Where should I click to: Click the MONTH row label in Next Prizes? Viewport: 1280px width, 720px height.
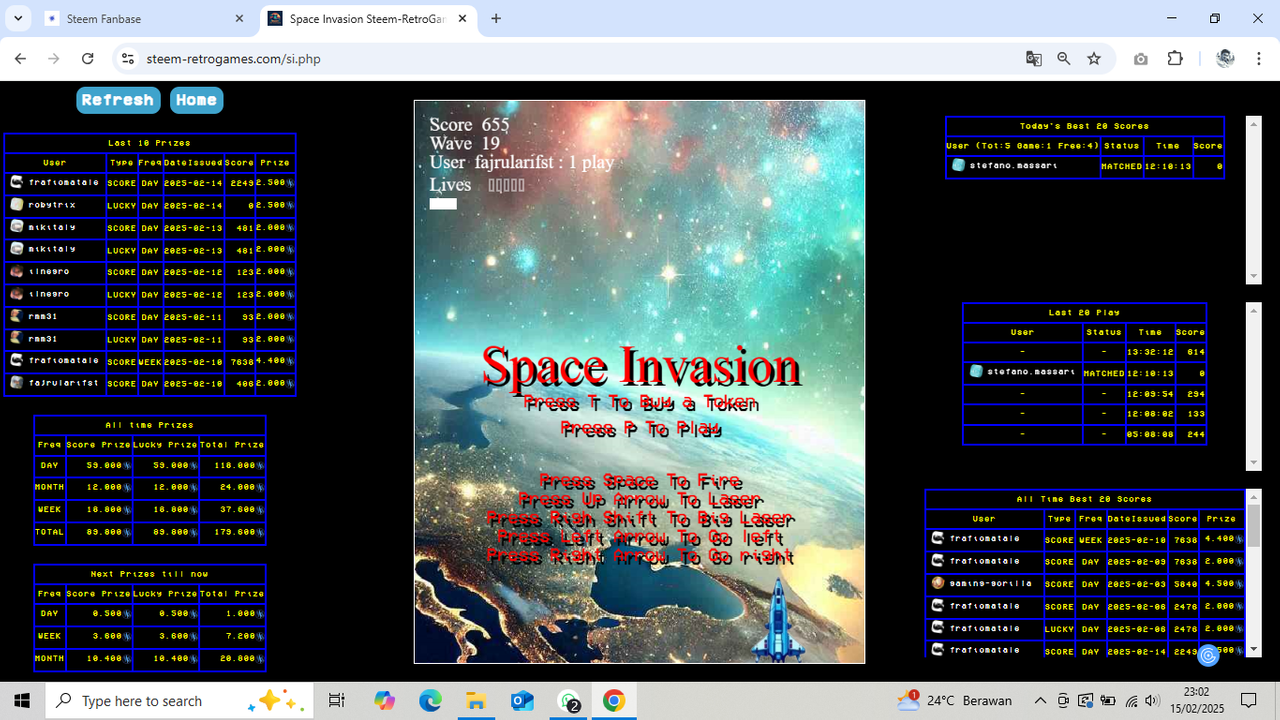(x=49, y=658)
